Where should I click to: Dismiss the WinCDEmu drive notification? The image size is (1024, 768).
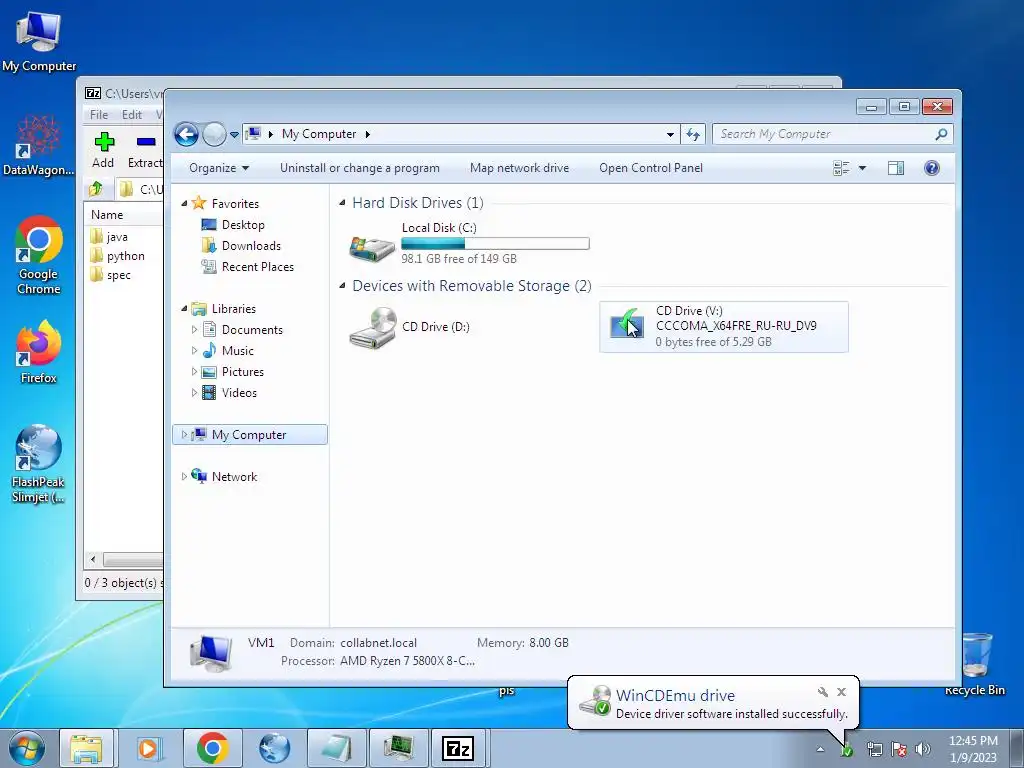[842, 692]
